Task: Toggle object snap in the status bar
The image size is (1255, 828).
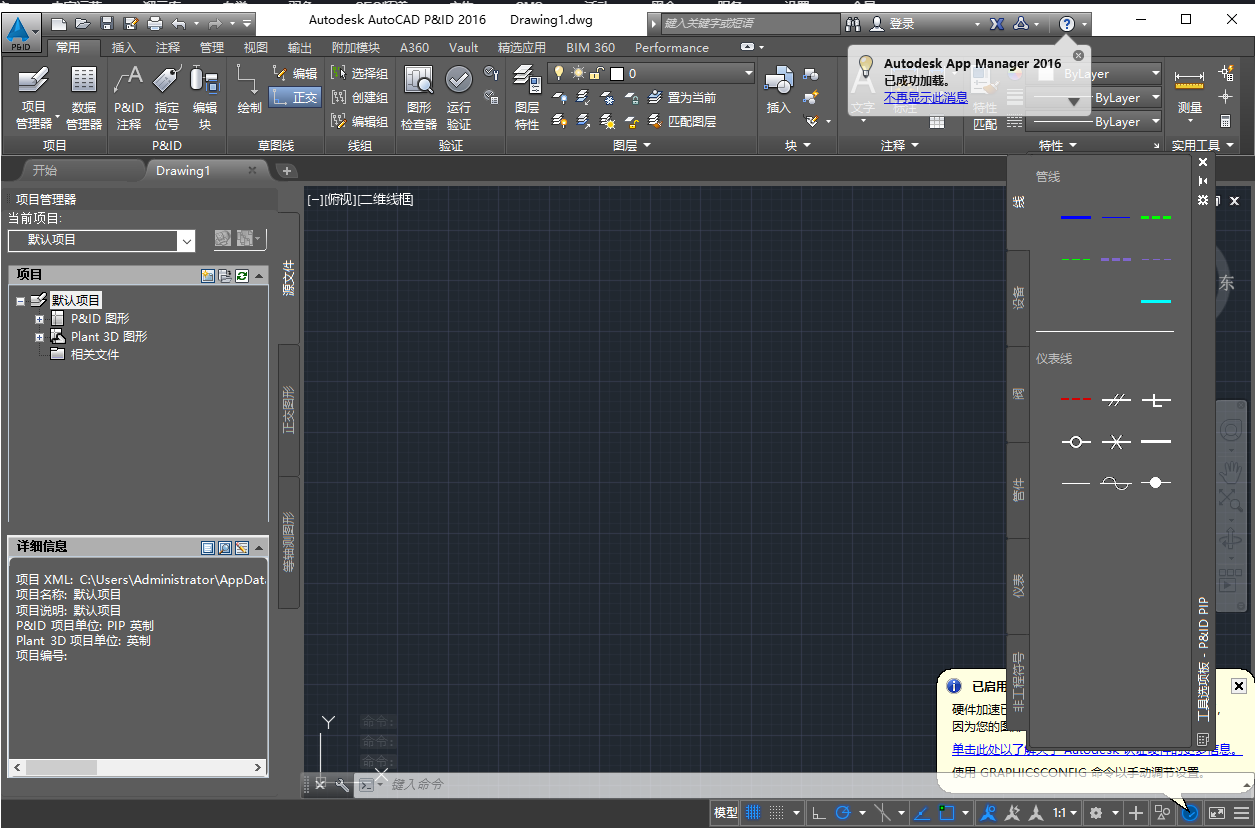Action: (946, 812)
